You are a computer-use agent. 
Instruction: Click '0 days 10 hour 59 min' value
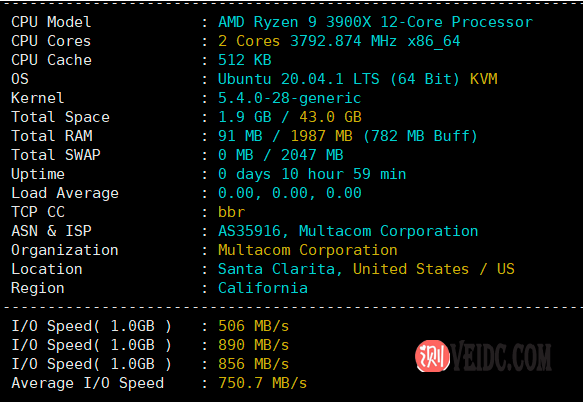coord(312,174)
